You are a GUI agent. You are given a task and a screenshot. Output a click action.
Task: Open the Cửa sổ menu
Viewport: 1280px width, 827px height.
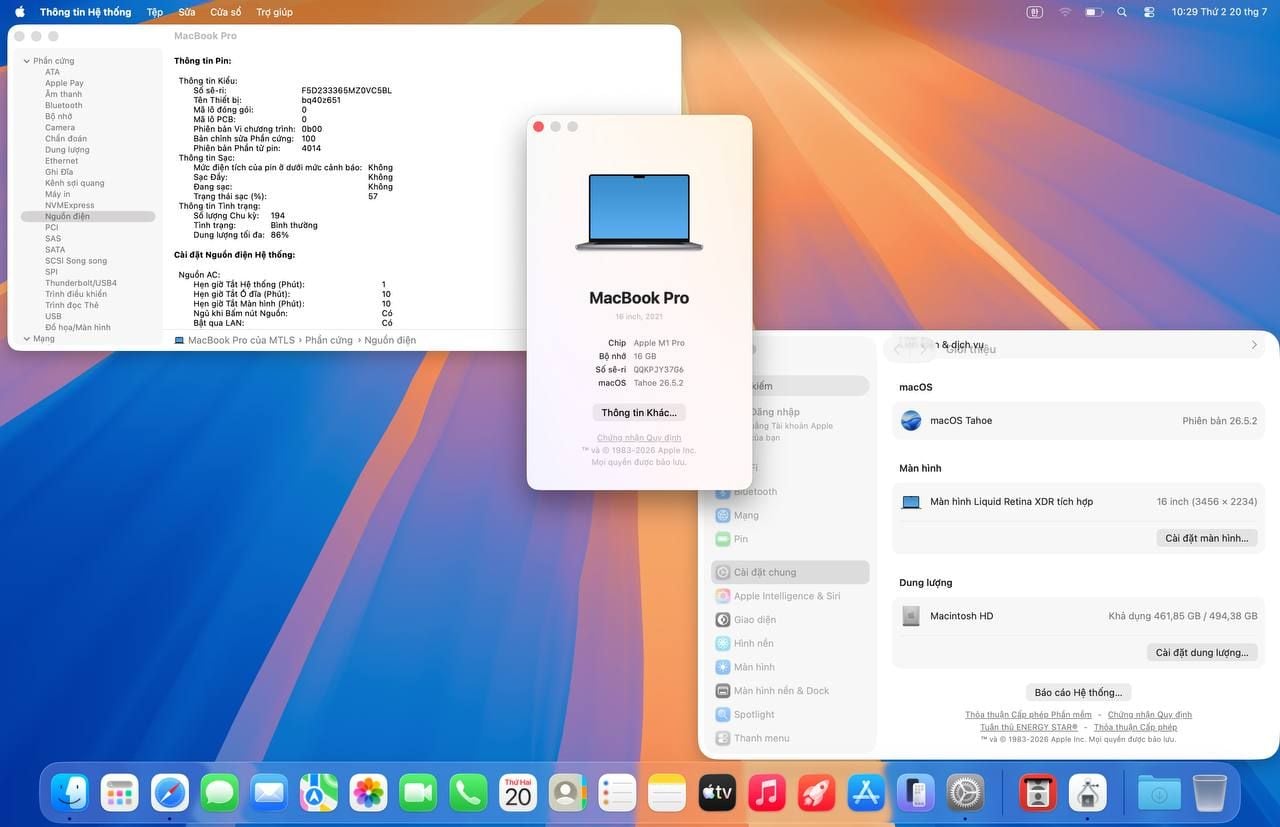click(x=226, y=12)
